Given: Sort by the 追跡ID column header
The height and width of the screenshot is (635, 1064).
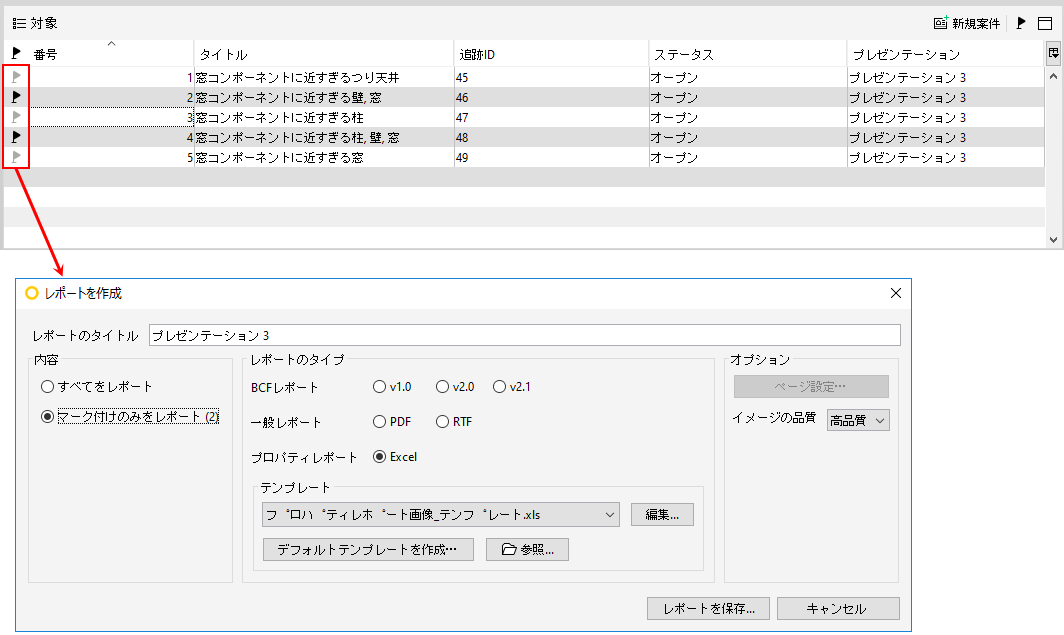Looking at the screenshot, I should 551,54.
